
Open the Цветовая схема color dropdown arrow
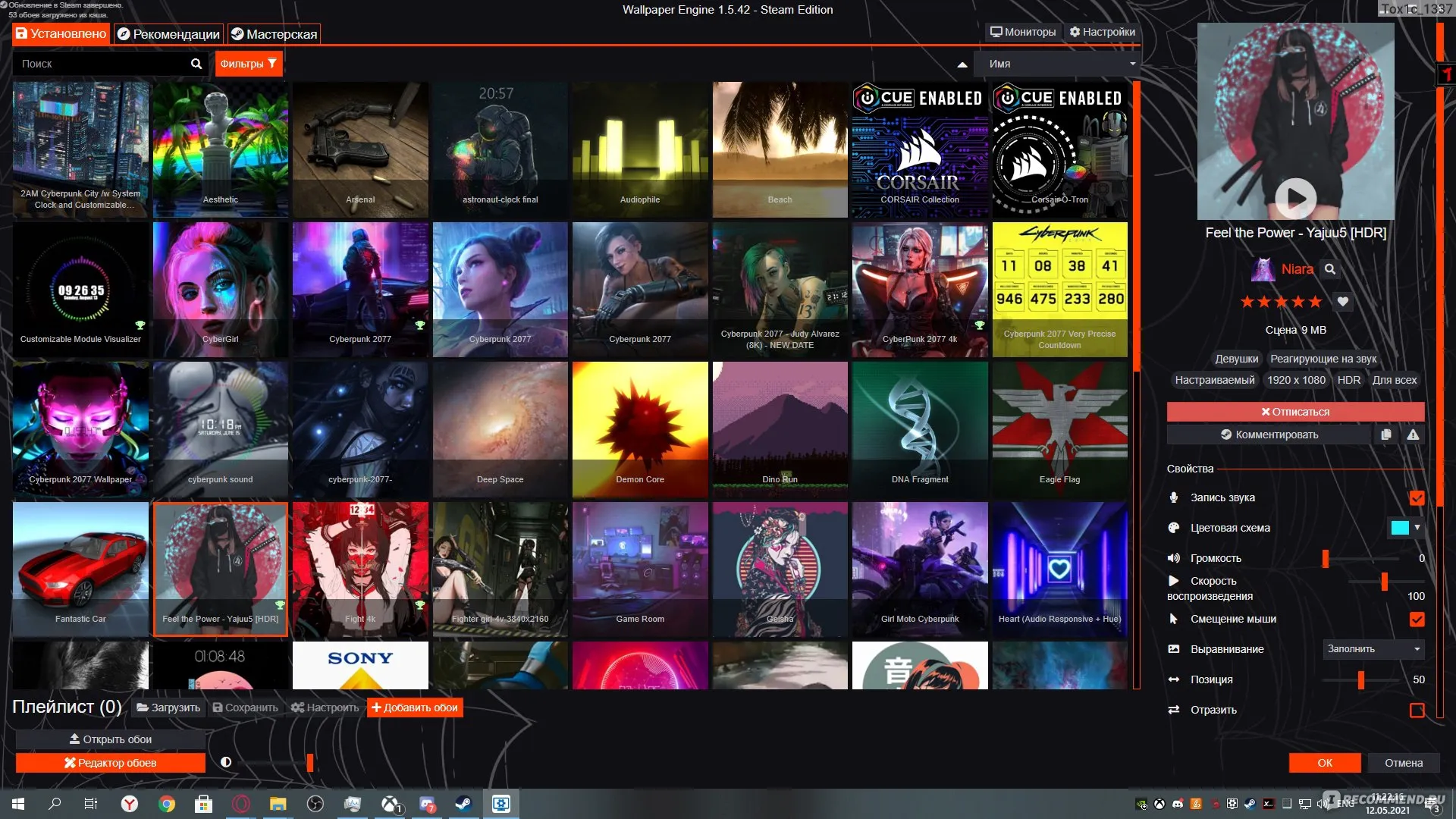coord(1417,528)
